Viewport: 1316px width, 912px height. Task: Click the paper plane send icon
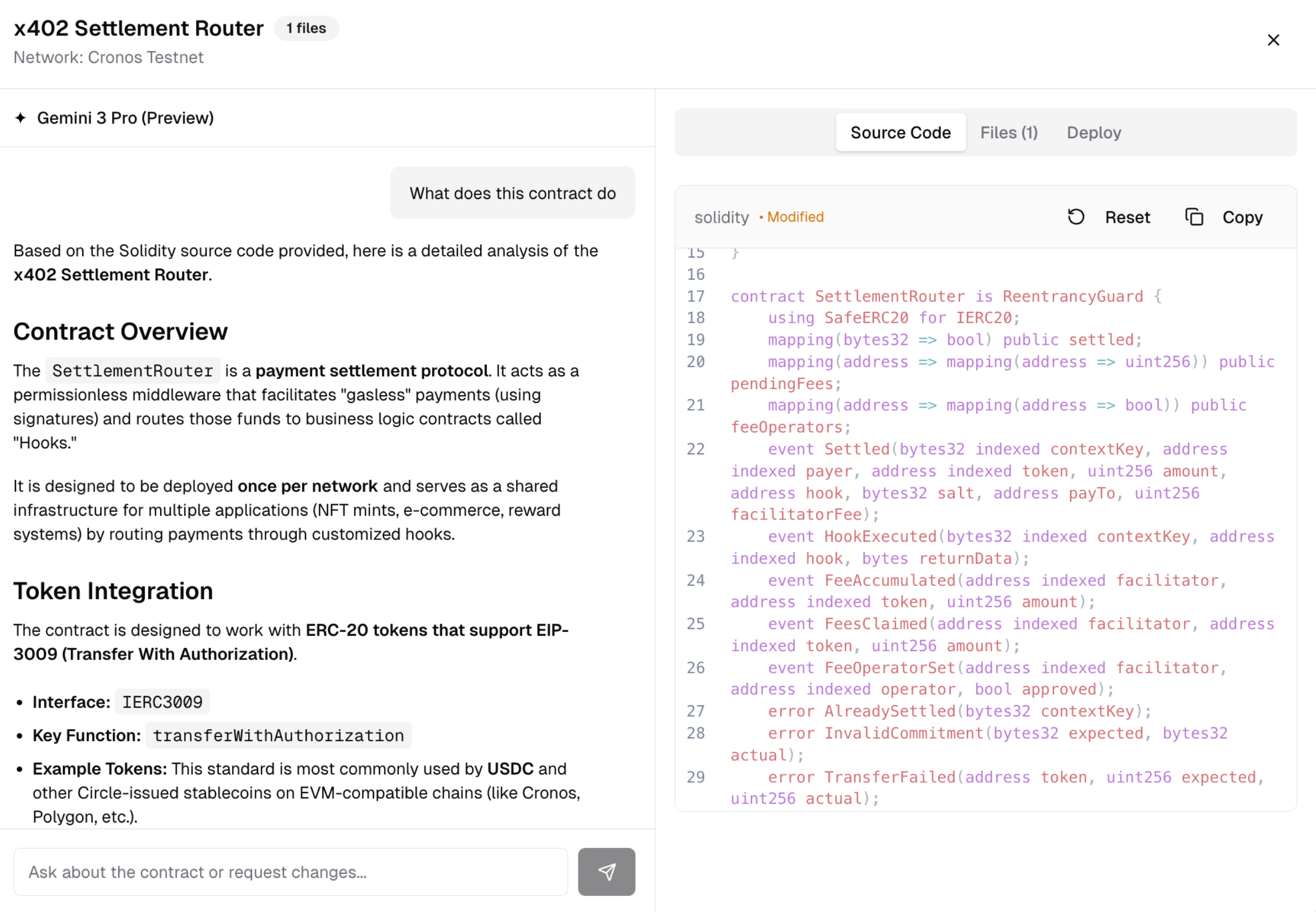point(606,872)
